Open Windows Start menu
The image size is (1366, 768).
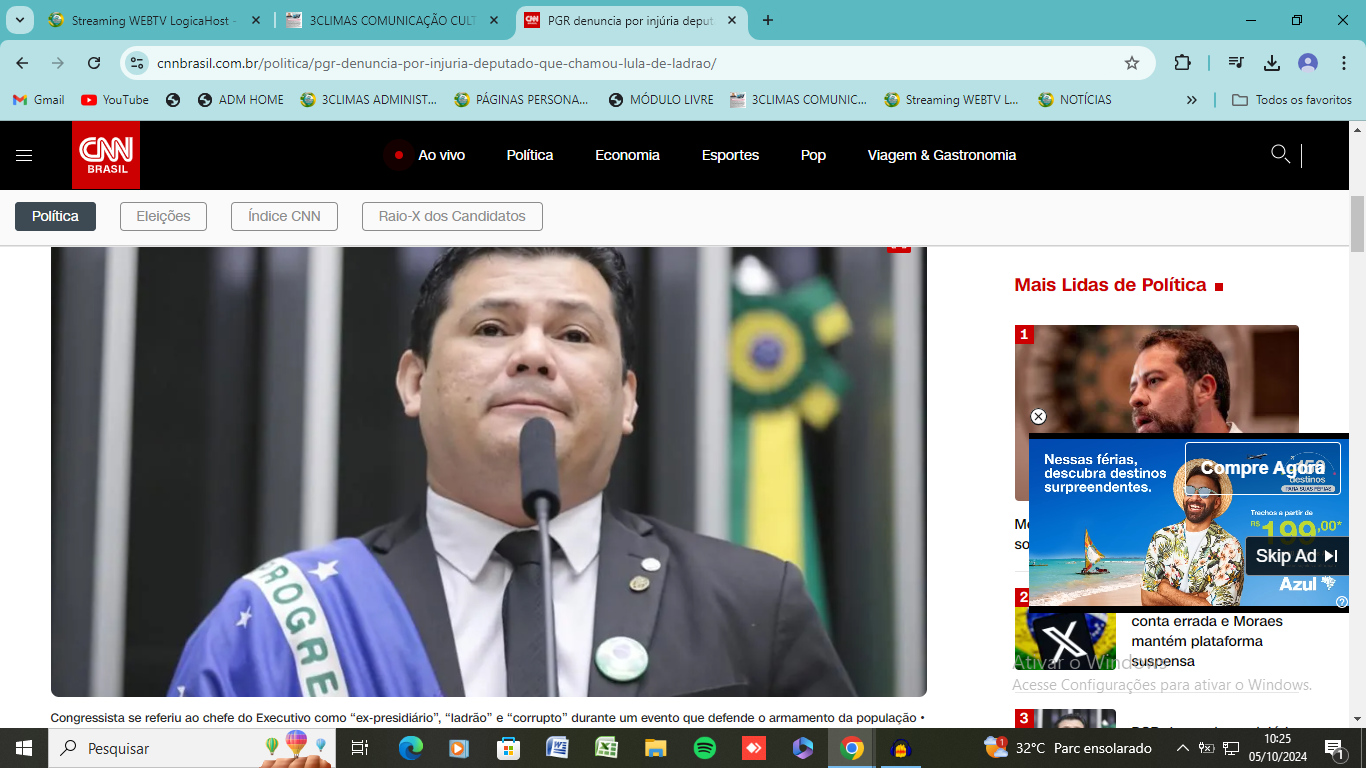(23, 748)
